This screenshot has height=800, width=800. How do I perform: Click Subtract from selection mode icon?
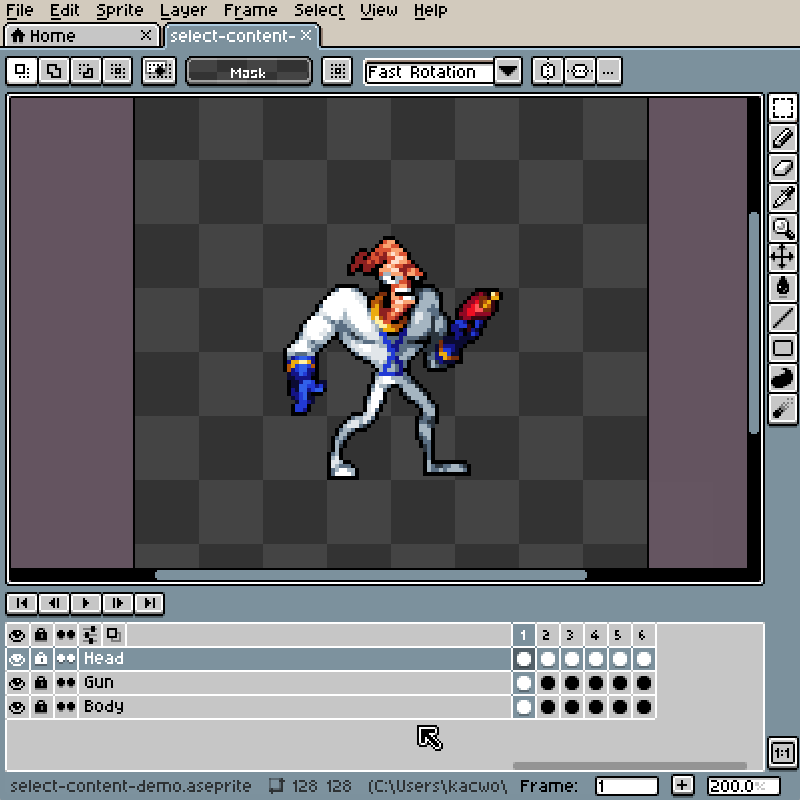pos(86,71)
